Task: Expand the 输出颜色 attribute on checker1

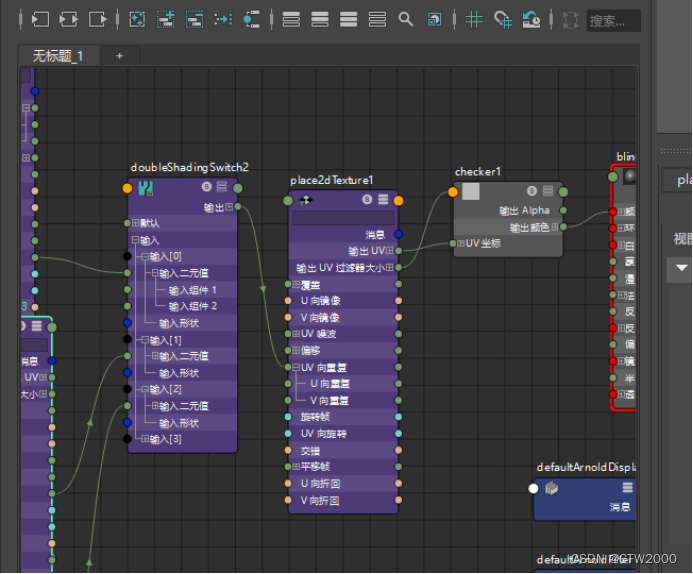Action: click(x=555, y=227)
